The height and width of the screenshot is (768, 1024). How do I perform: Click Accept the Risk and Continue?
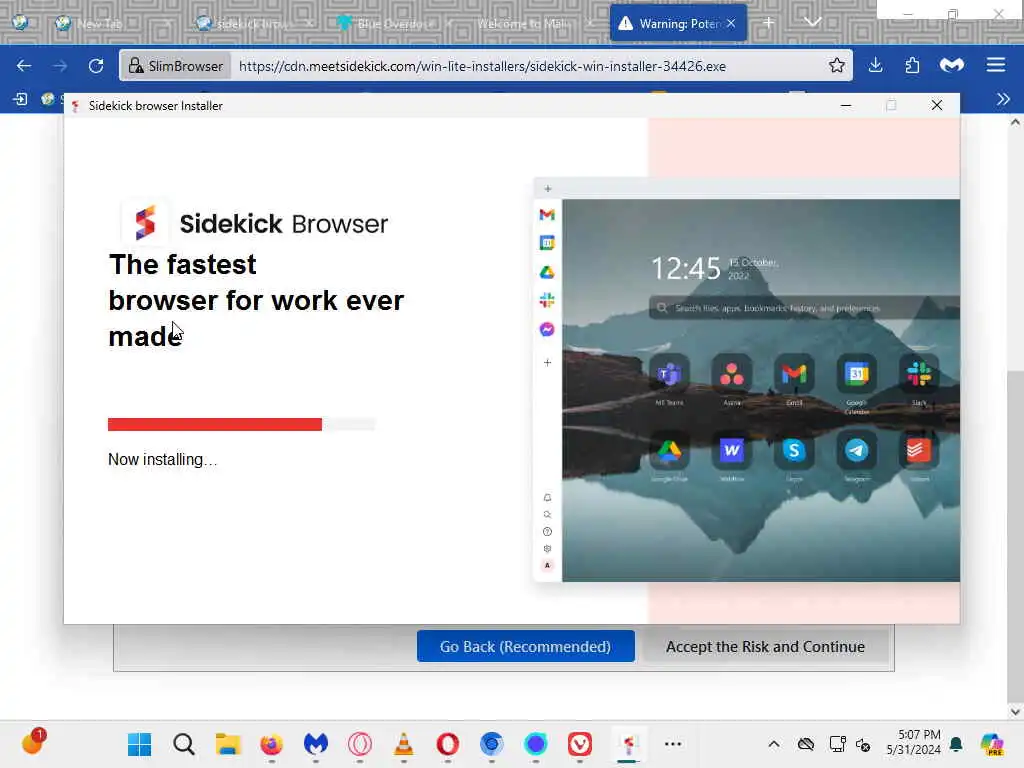point(765,647)
